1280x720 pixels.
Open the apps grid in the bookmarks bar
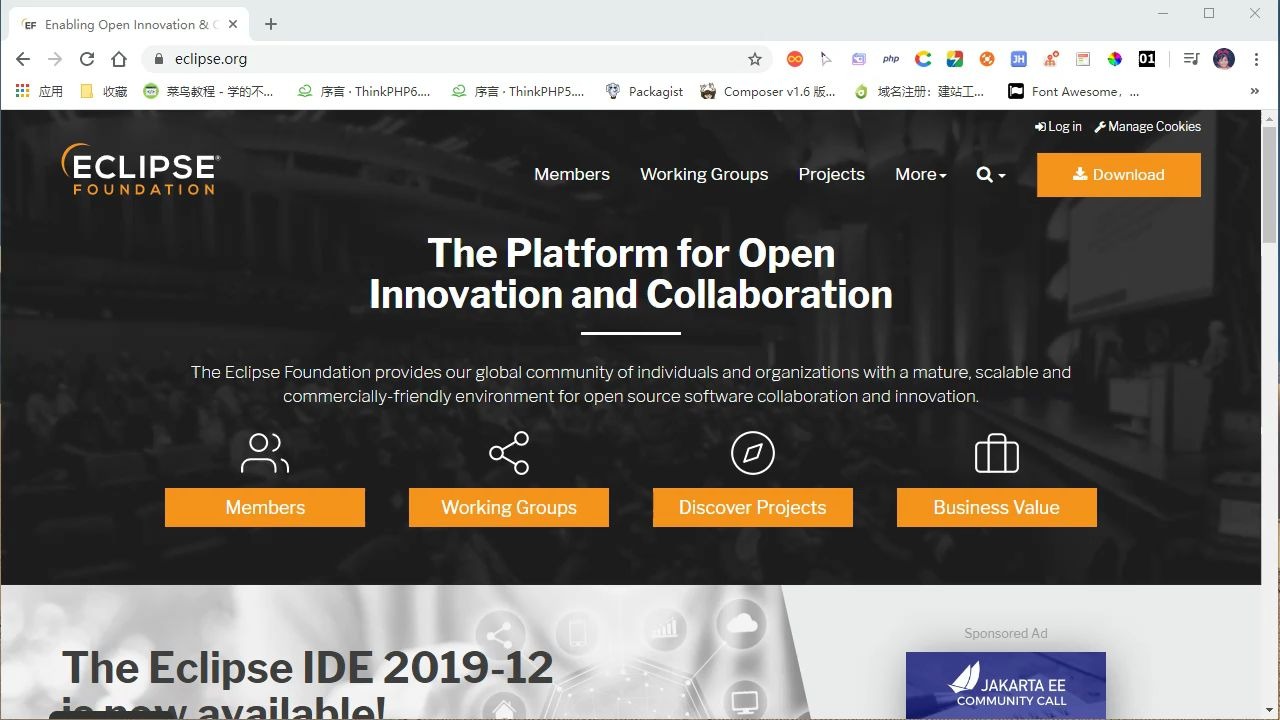pos(22,91)
